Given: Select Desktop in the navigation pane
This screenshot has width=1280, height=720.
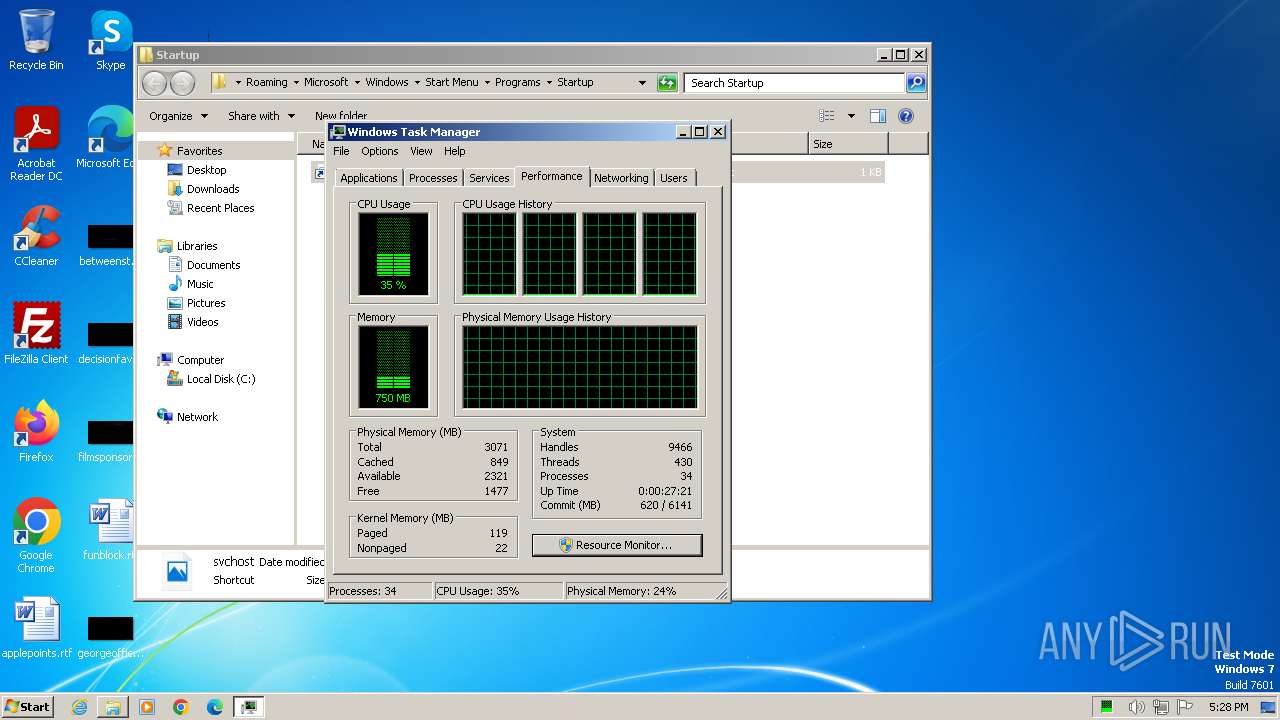Looking at the screenshot, I should [x=206, y=170].
